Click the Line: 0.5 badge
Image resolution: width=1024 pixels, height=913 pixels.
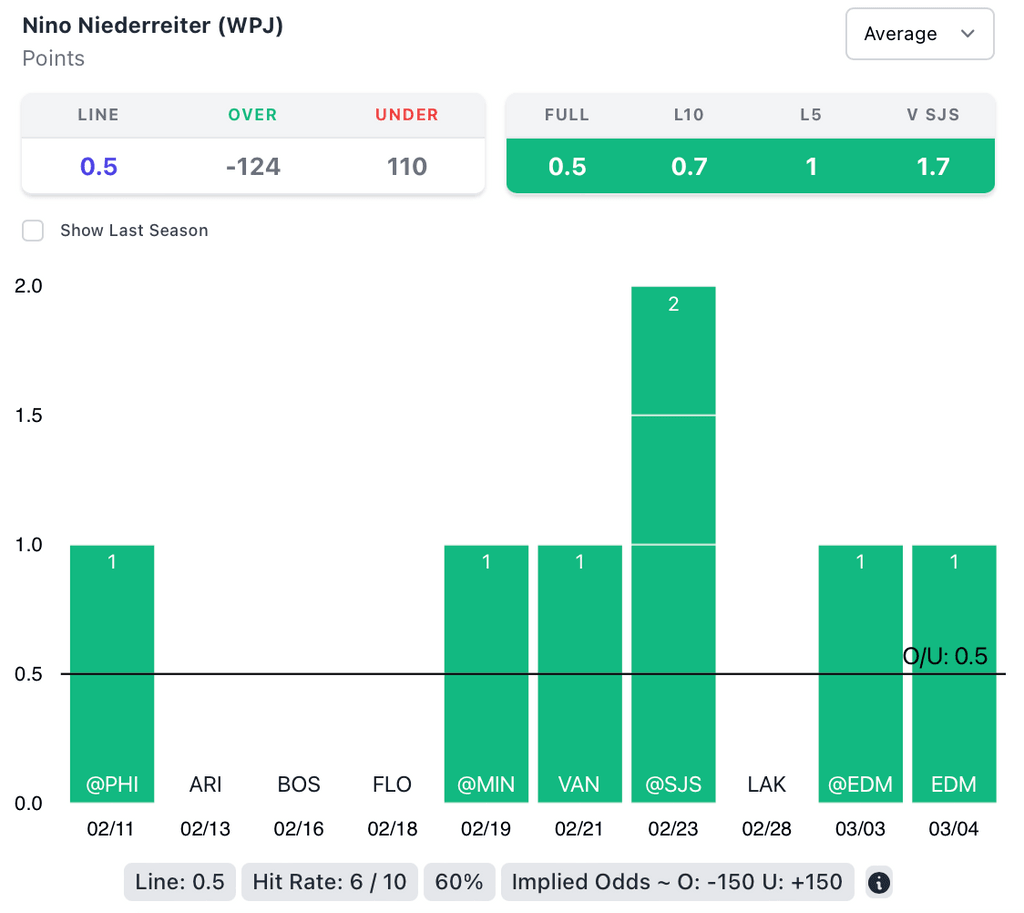180,882
